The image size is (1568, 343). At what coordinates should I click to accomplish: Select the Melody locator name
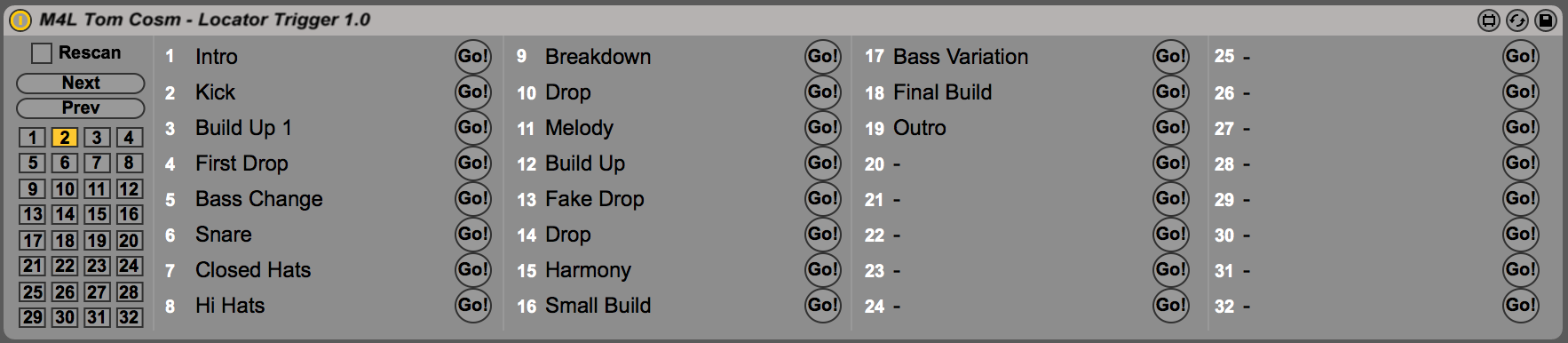(579, 128)
